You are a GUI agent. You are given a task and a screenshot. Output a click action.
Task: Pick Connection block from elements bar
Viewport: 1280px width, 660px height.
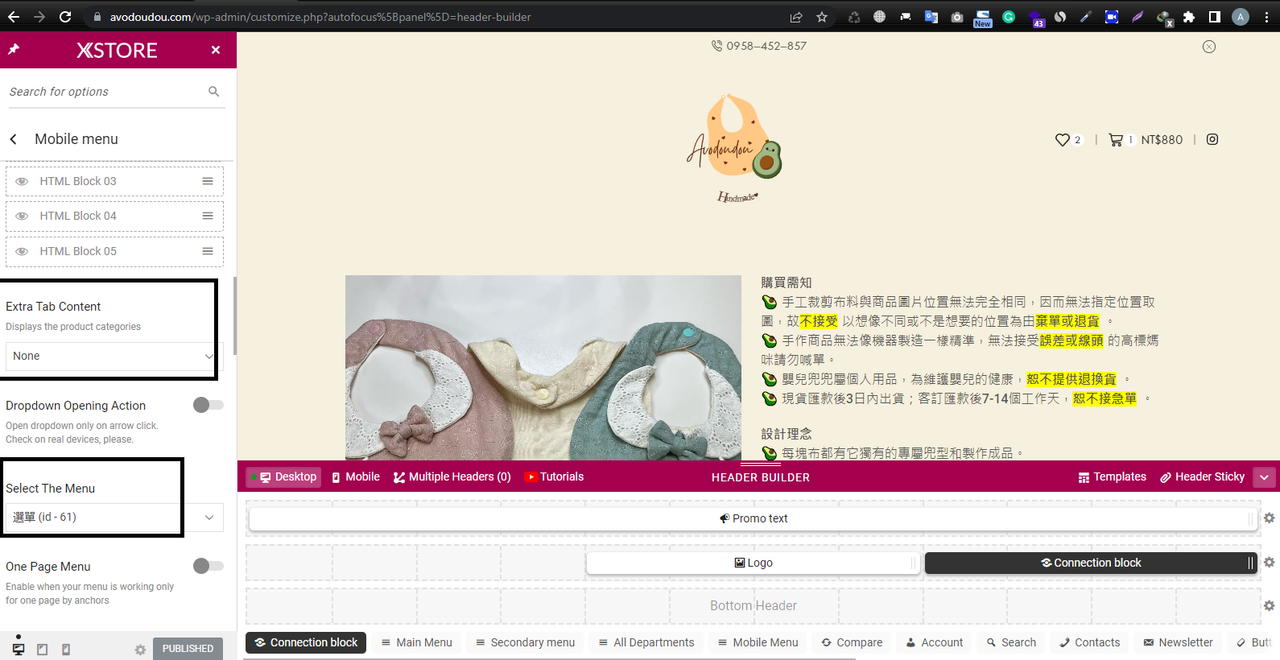point(305,643)
